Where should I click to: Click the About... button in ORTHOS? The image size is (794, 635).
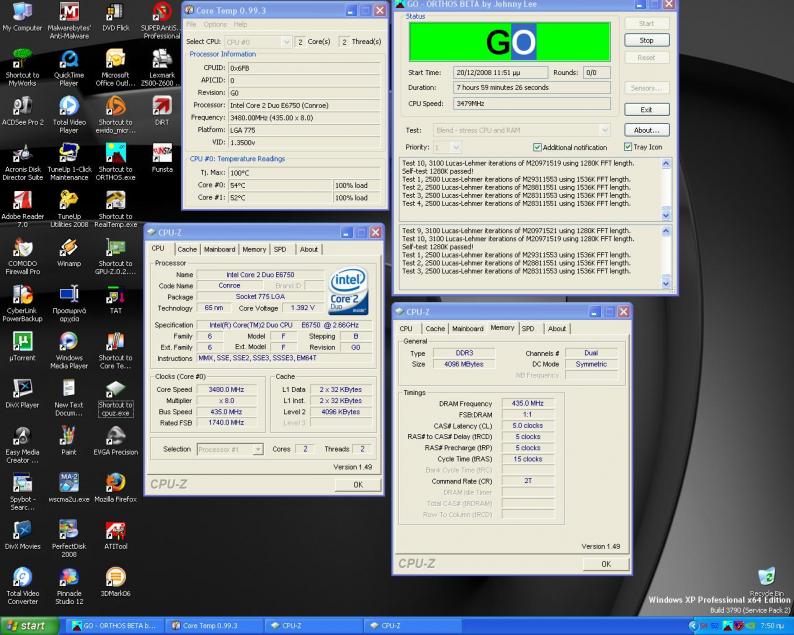click(647, 130)
